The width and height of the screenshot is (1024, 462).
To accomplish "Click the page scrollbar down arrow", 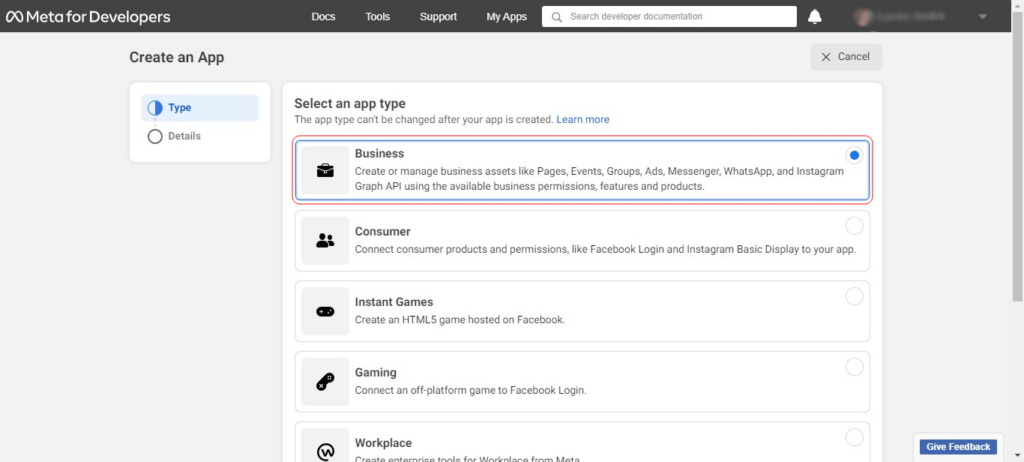I will coord(1017,455).
